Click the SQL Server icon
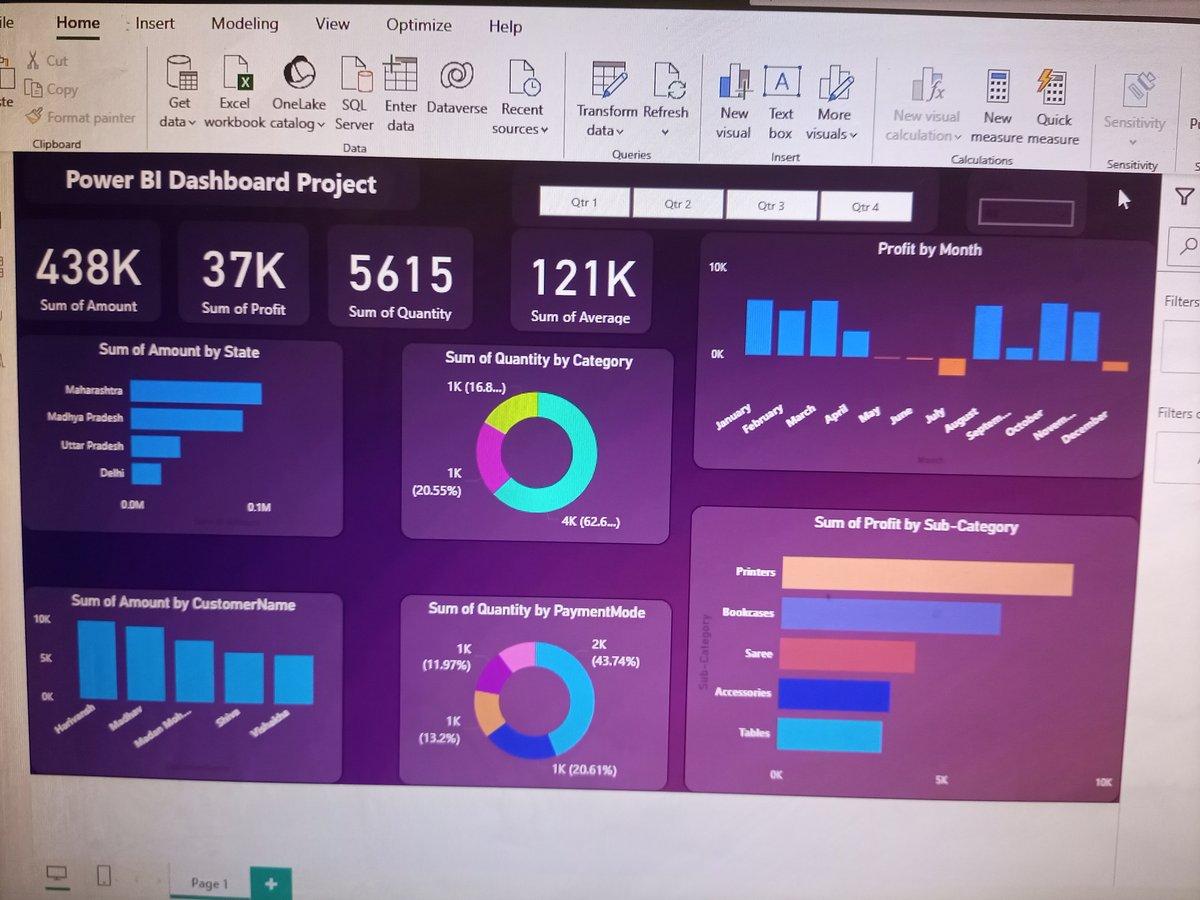1200x900 pixels. 355,75
